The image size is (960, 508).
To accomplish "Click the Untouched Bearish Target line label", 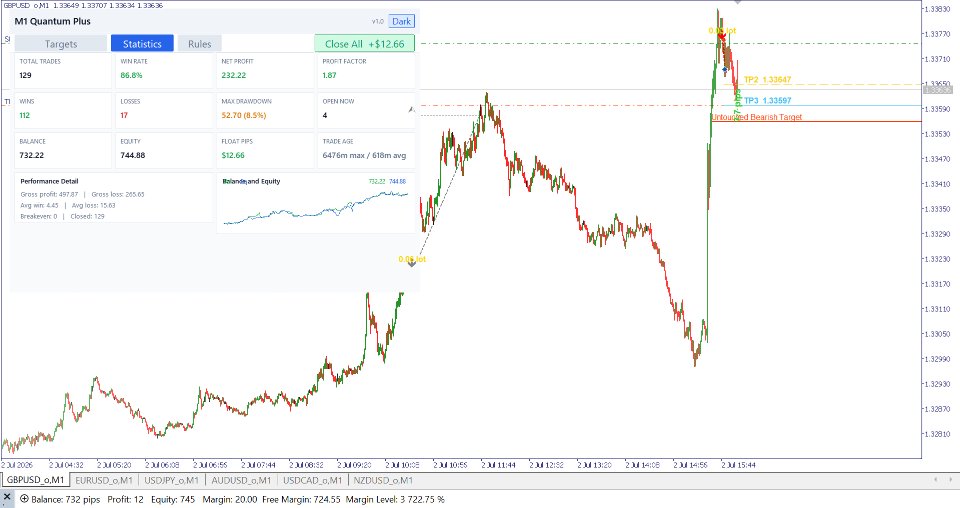I will pos(757,117).
